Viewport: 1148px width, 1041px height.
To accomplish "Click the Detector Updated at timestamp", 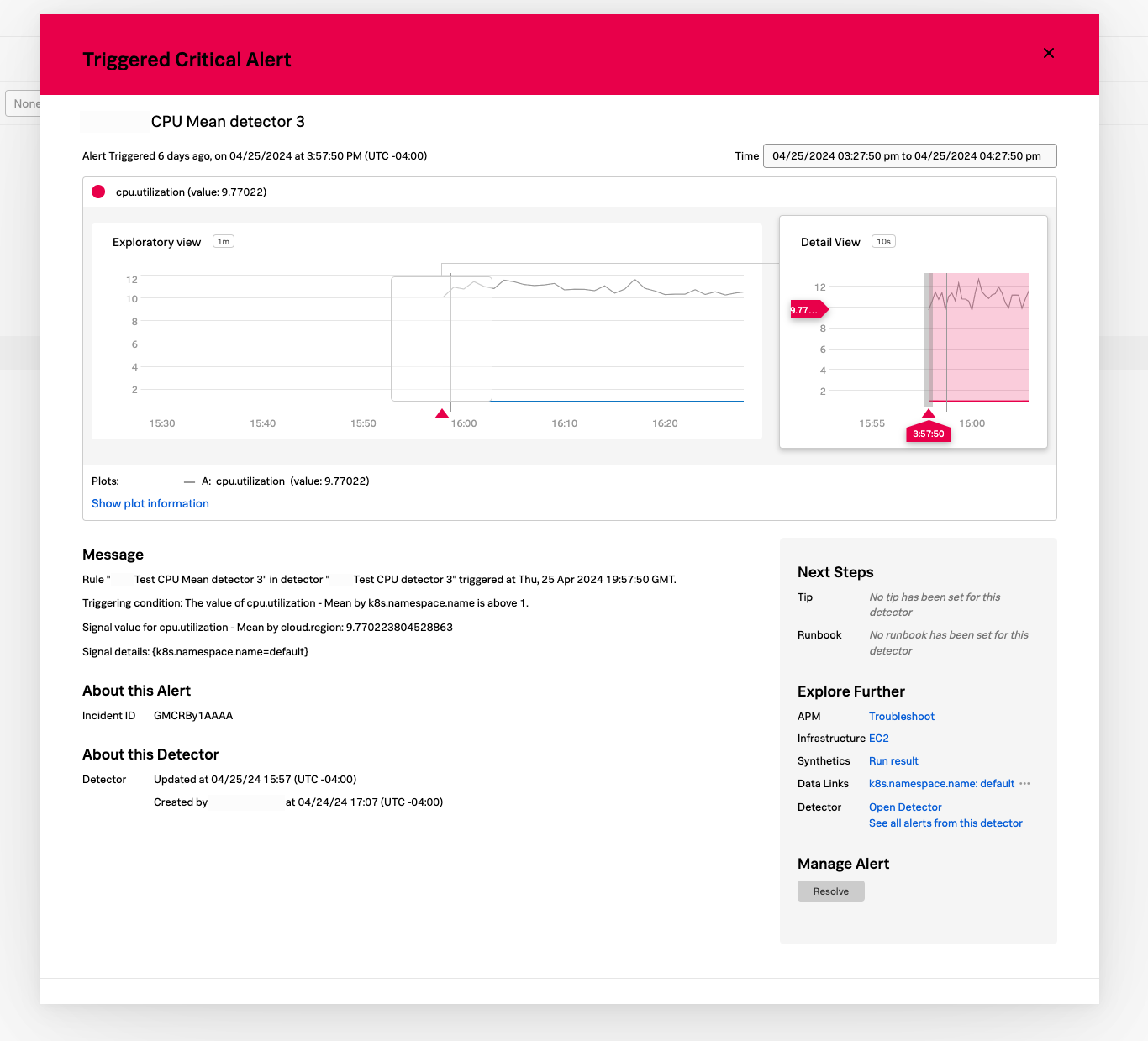I will [x=255, y=780].
